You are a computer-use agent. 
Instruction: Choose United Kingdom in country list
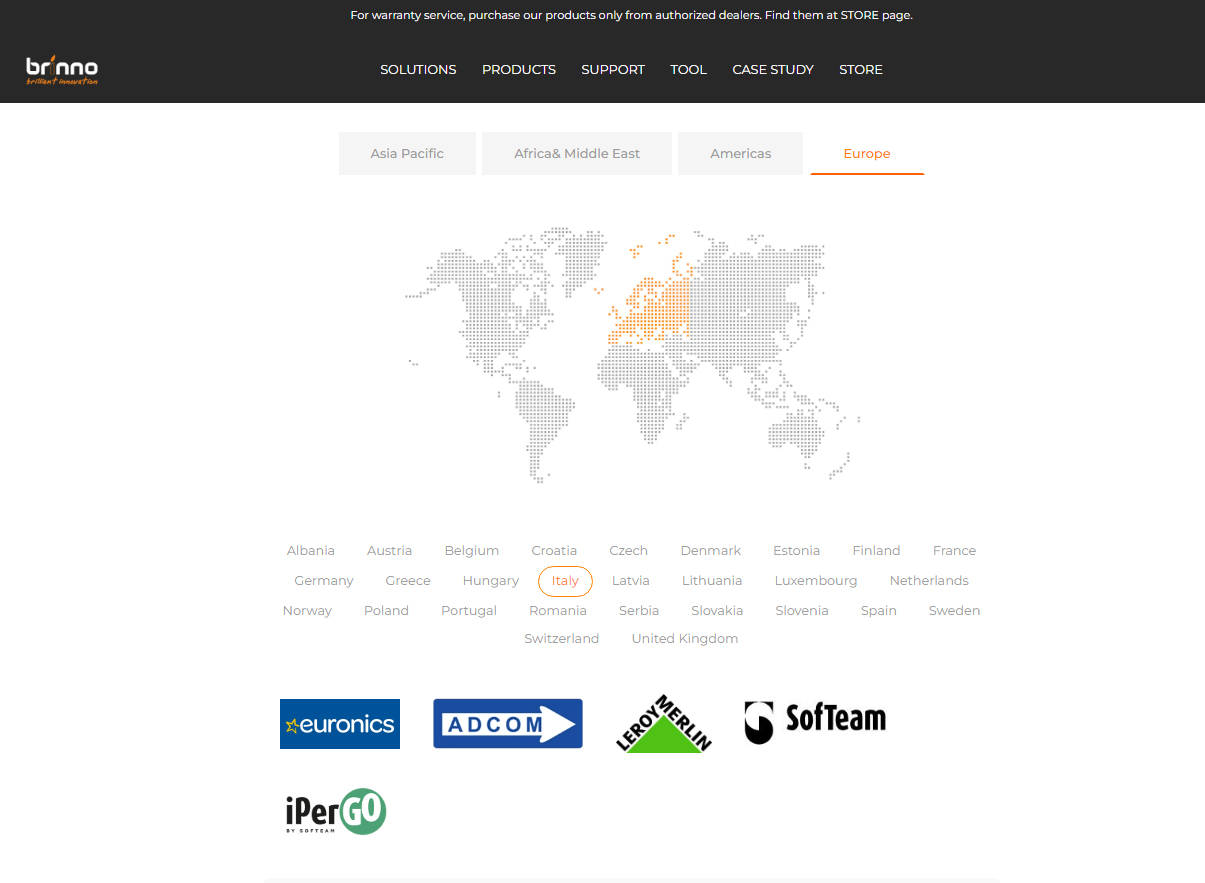pos(685,639)
